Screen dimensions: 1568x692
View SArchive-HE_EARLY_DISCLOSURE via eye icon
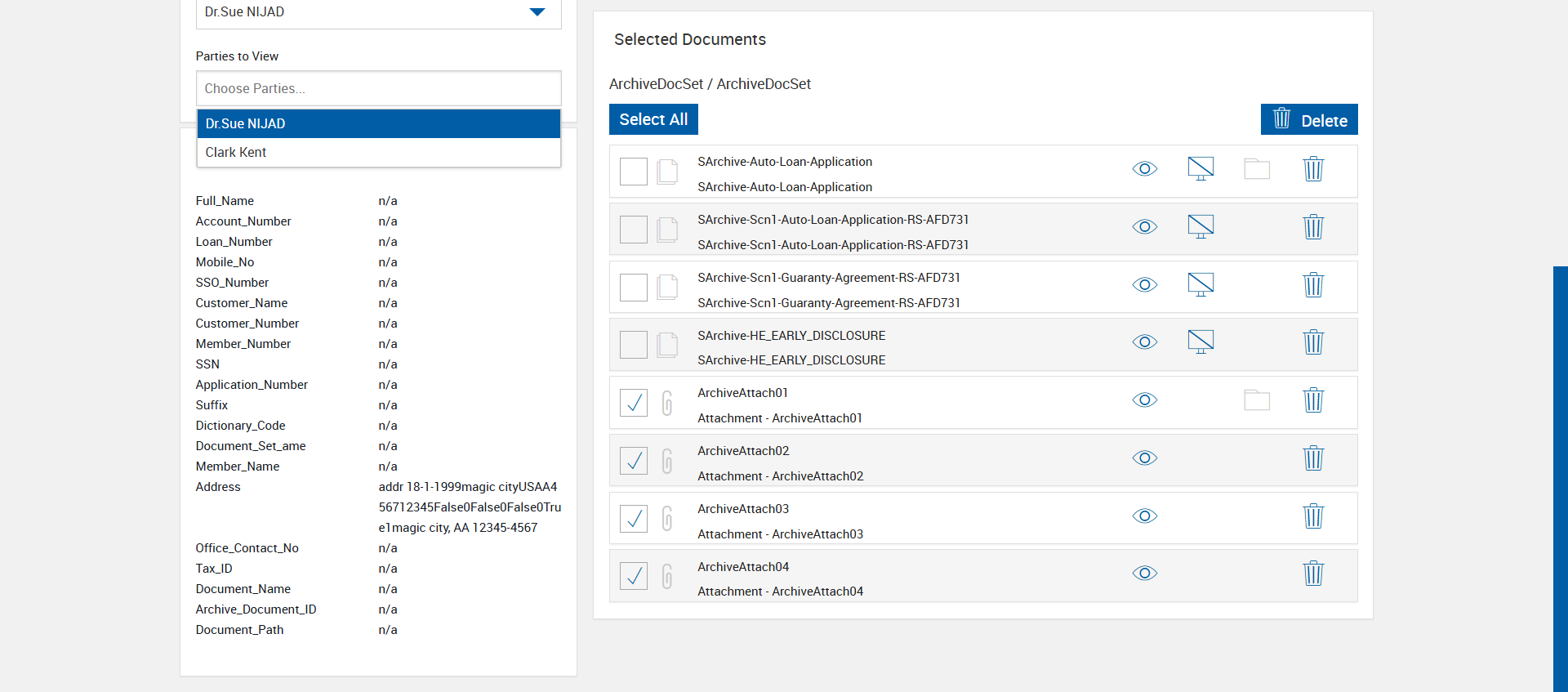[1145, 342]
